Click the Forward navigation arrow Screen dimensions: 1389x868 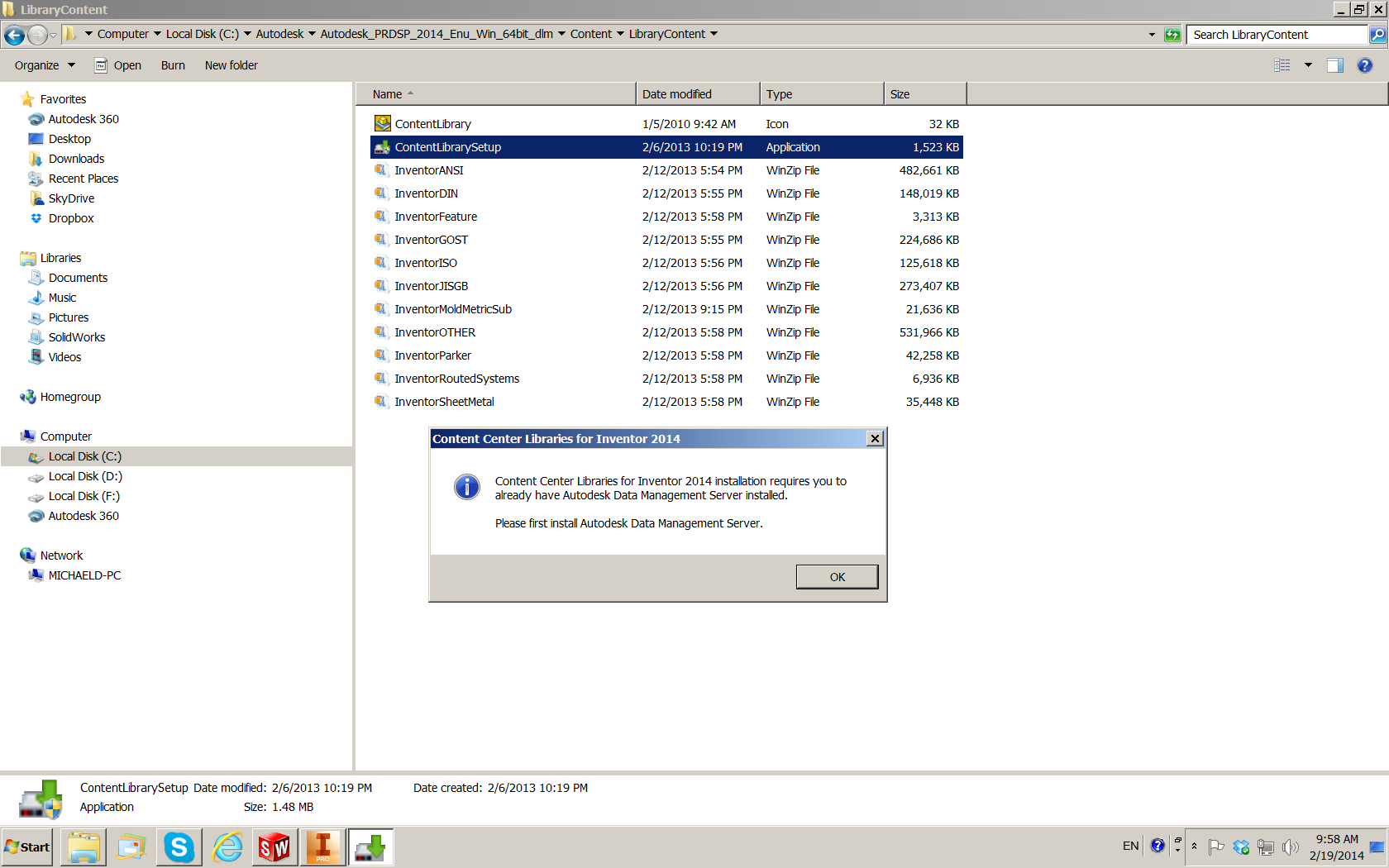37,35
